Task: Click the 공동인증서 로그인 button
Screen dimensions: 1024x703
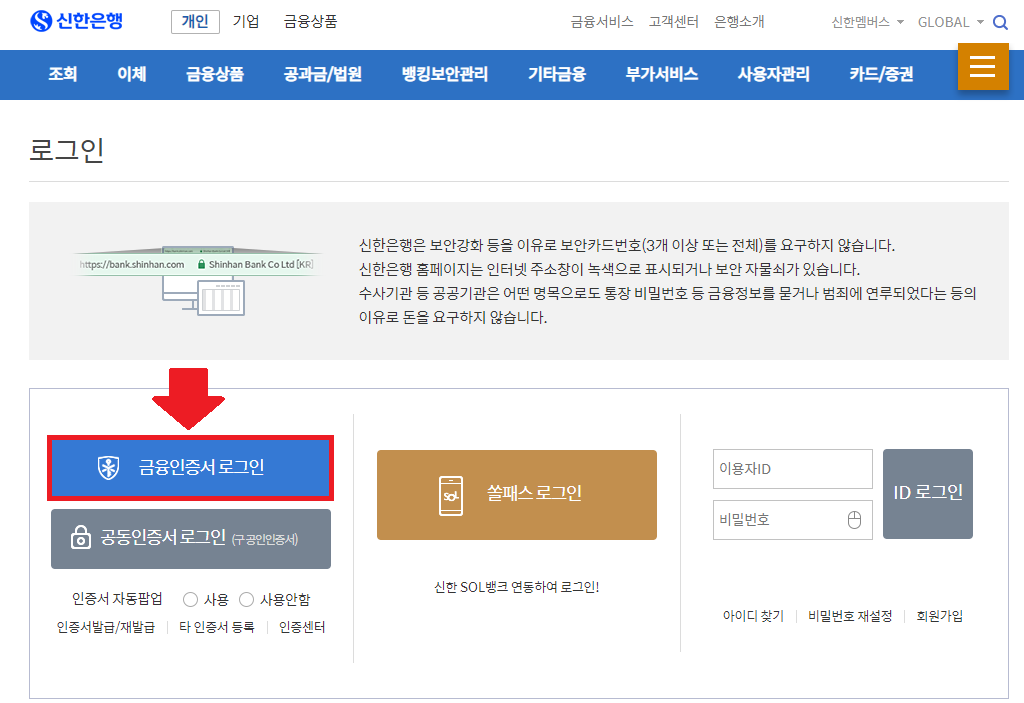Action: [x=191, y=539]
